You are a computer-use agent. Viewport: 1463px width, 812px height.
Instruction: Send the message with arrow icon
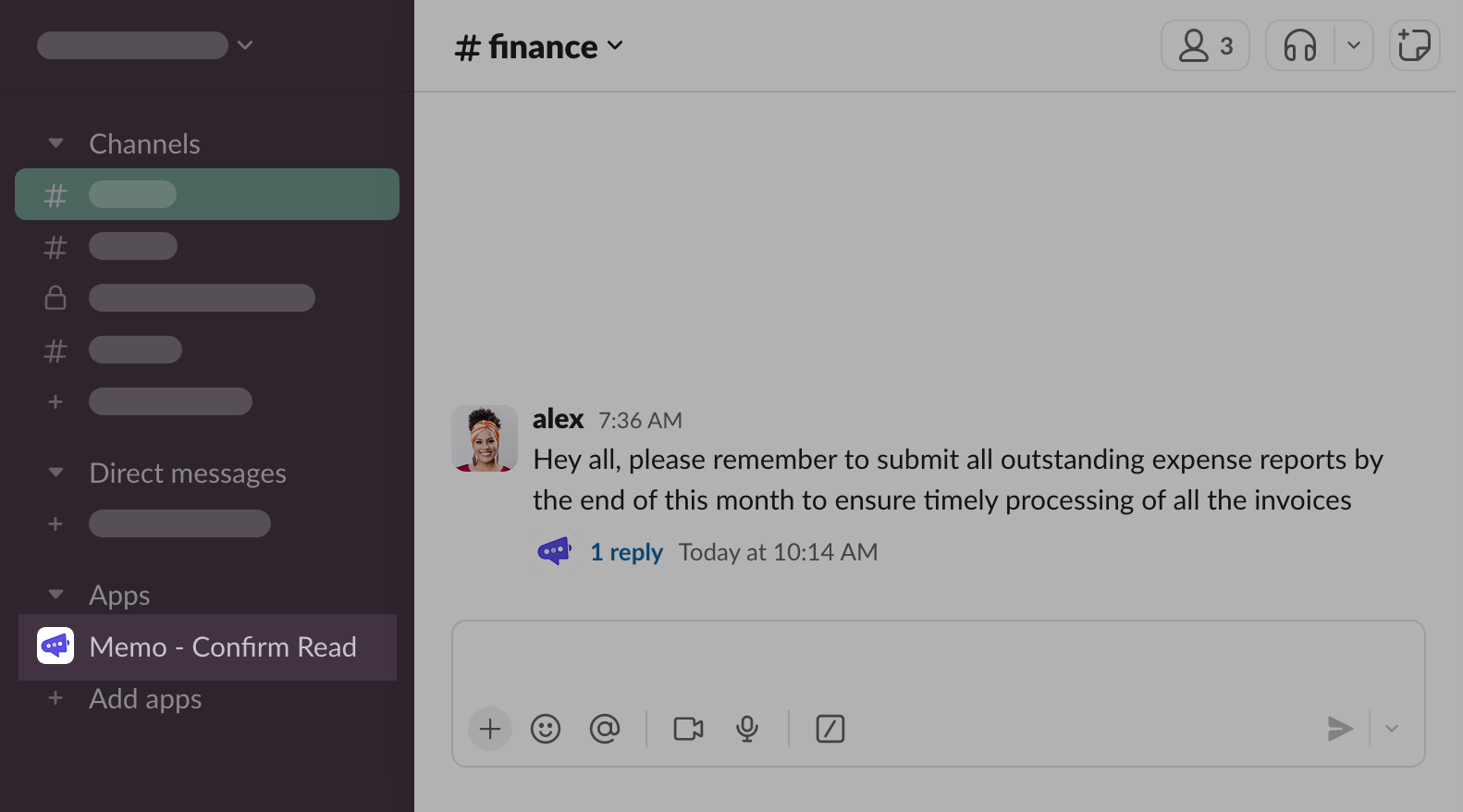[x=1340, y=729]
